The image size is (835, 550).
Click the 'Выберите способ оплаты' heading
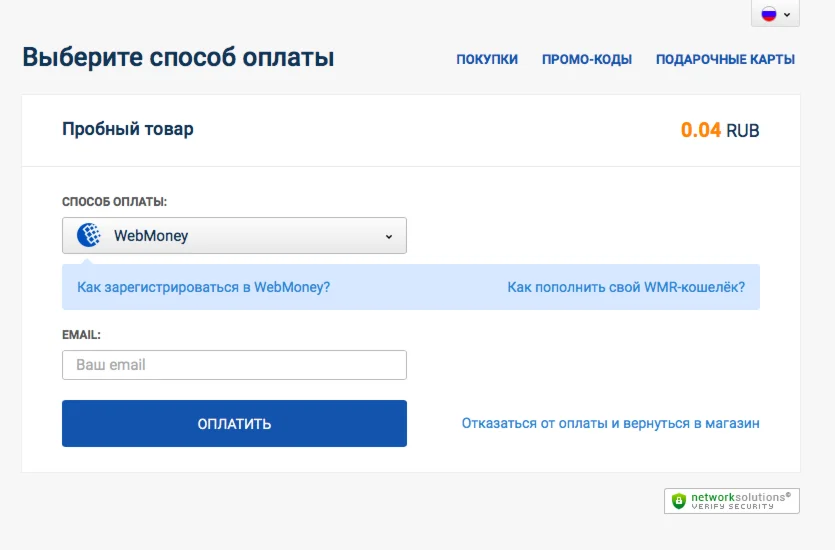pyautogui.click(x=178, y=57)
